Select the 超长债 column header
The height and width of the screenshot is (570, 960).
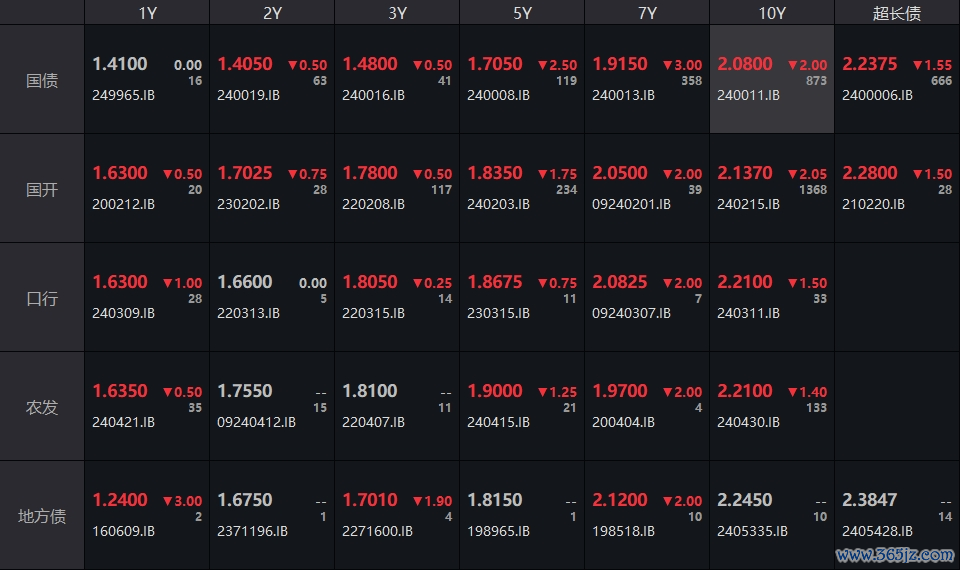(897, 13)
